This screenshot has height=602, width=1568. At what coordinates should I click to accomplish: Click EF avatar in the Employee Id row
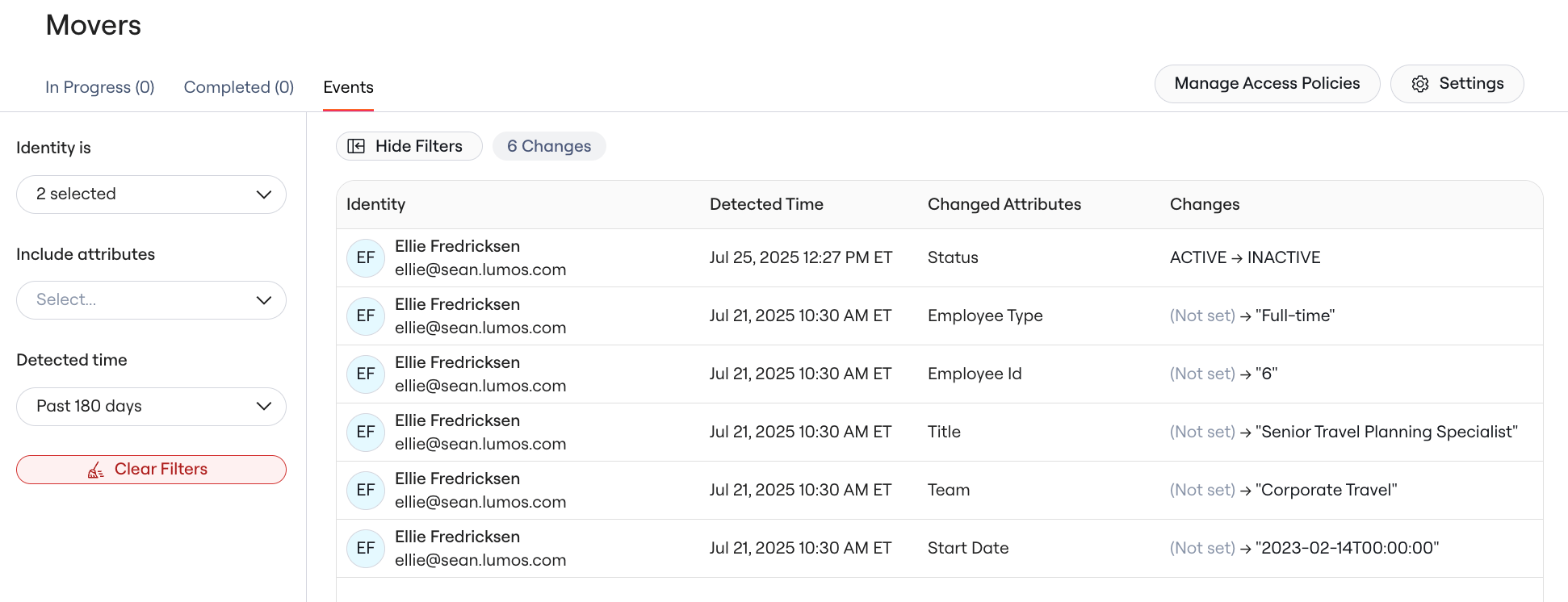coord(366,374)
